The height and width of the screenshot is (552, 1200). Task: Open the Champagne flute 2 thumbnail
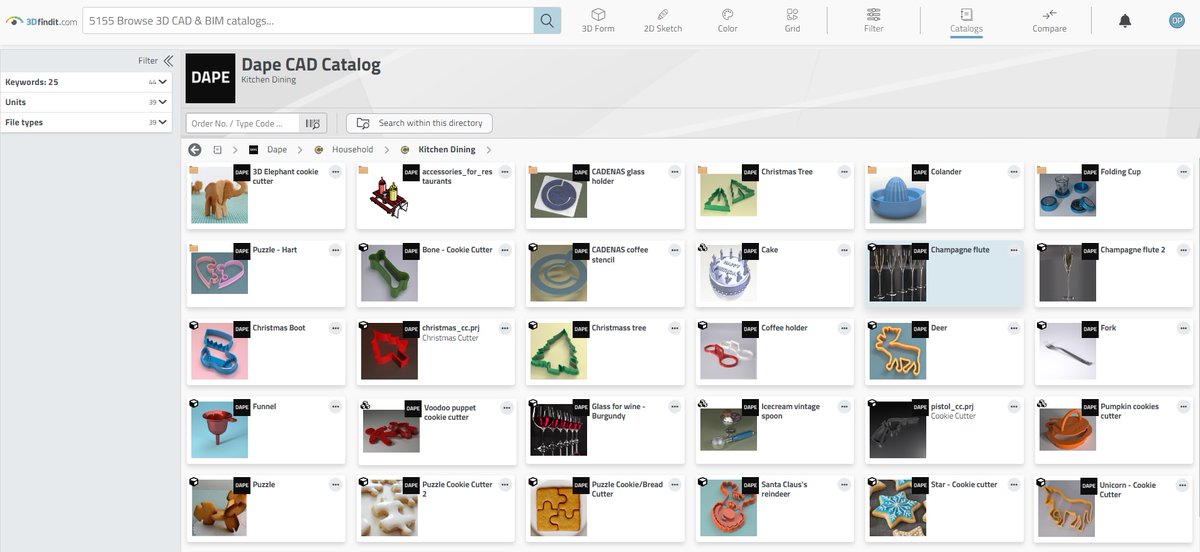pyautogui.click(x=1068, y=273)
